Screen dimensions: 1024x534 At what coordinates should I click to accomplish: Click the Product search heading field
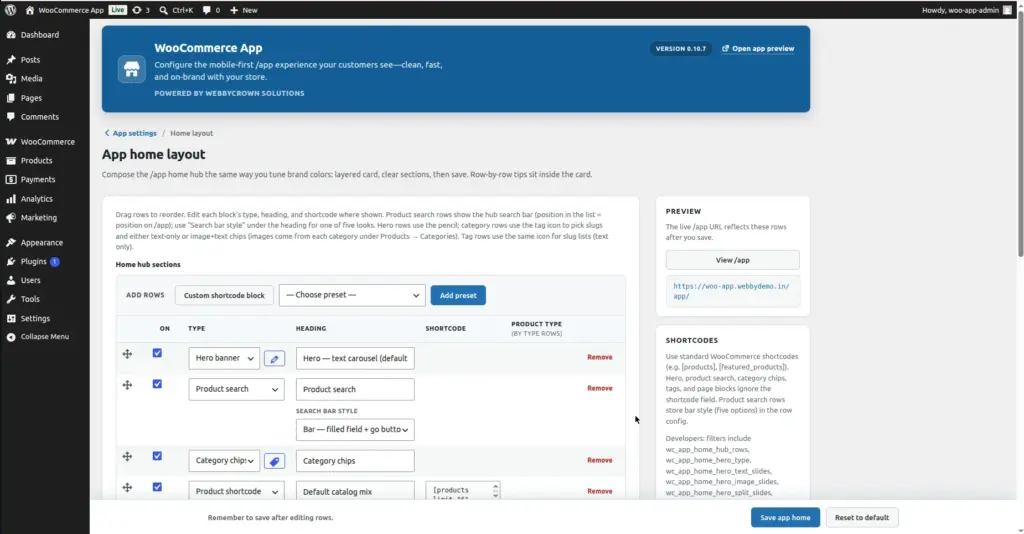coord(355,389)
